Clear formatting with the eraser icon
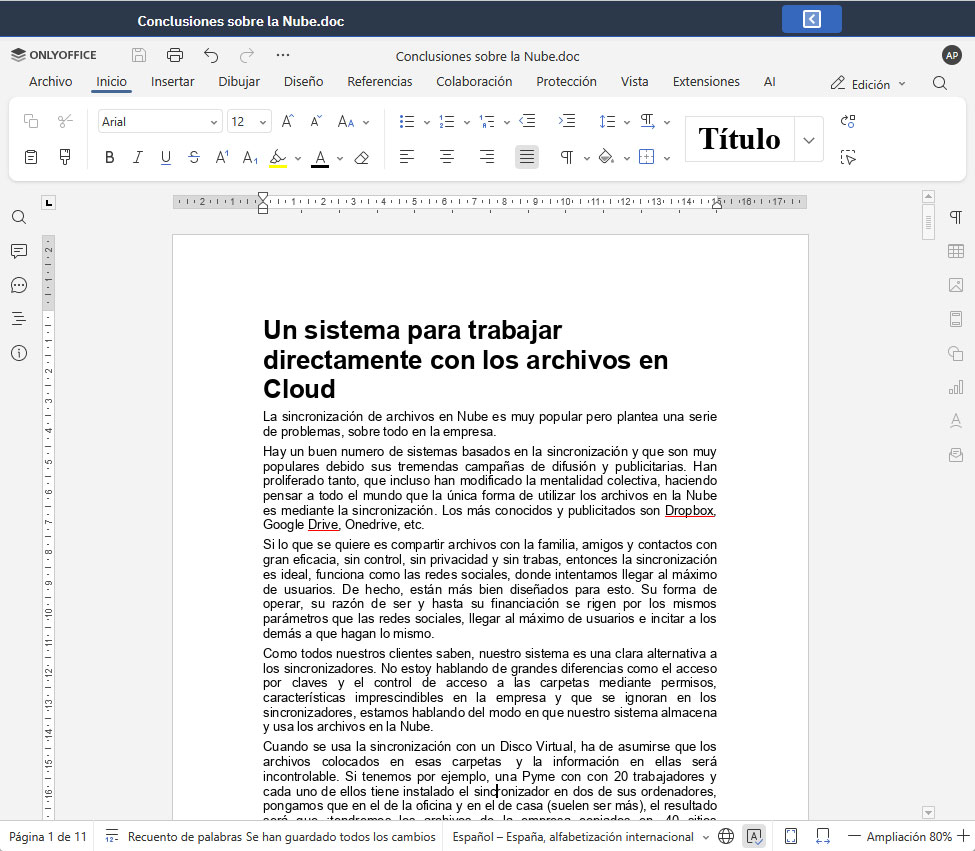The width and height of the screenshot is (975, 851). coord(361,157)
